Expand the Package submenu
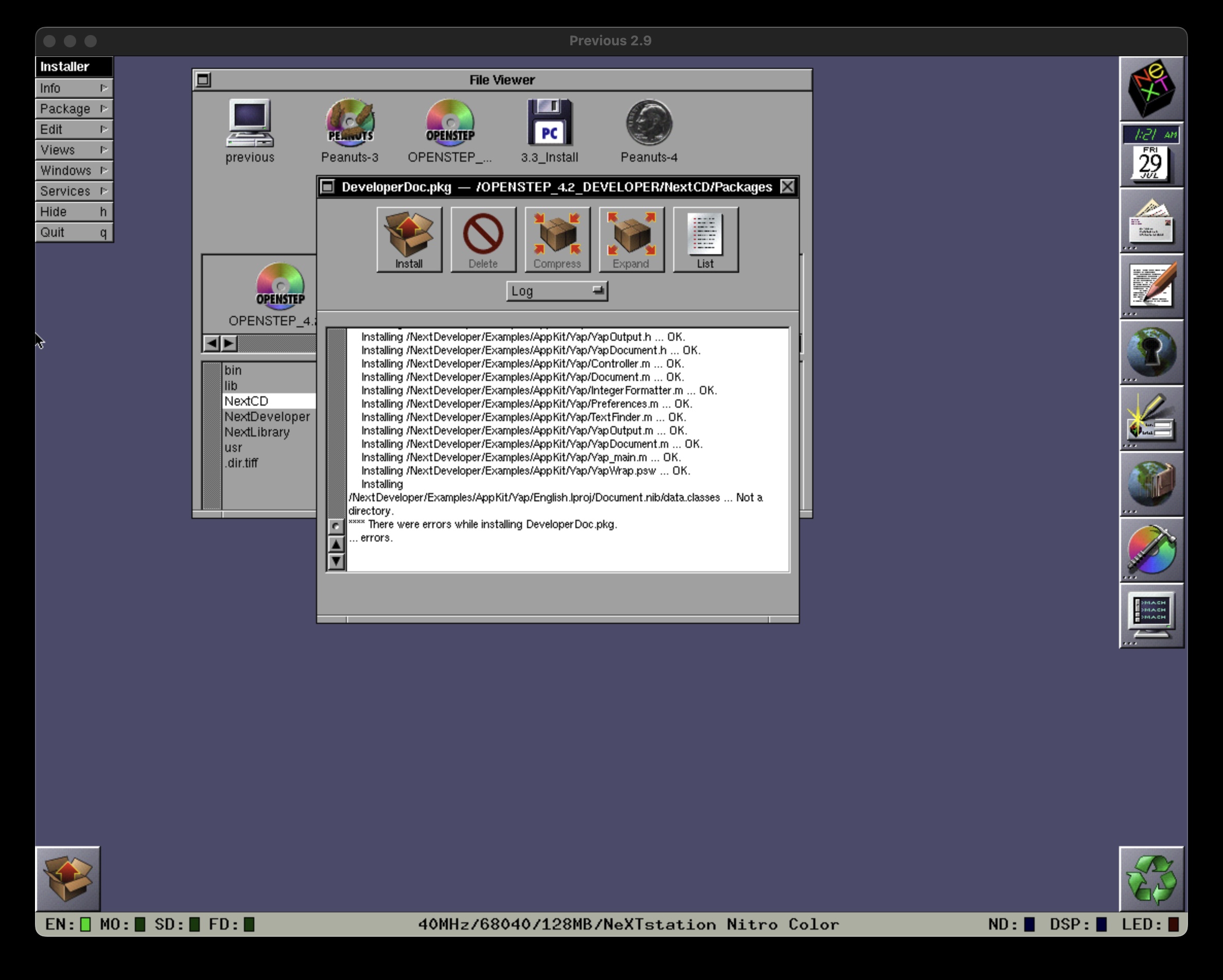This screenshot has width=1223, height=980. (x=74, y=108)
